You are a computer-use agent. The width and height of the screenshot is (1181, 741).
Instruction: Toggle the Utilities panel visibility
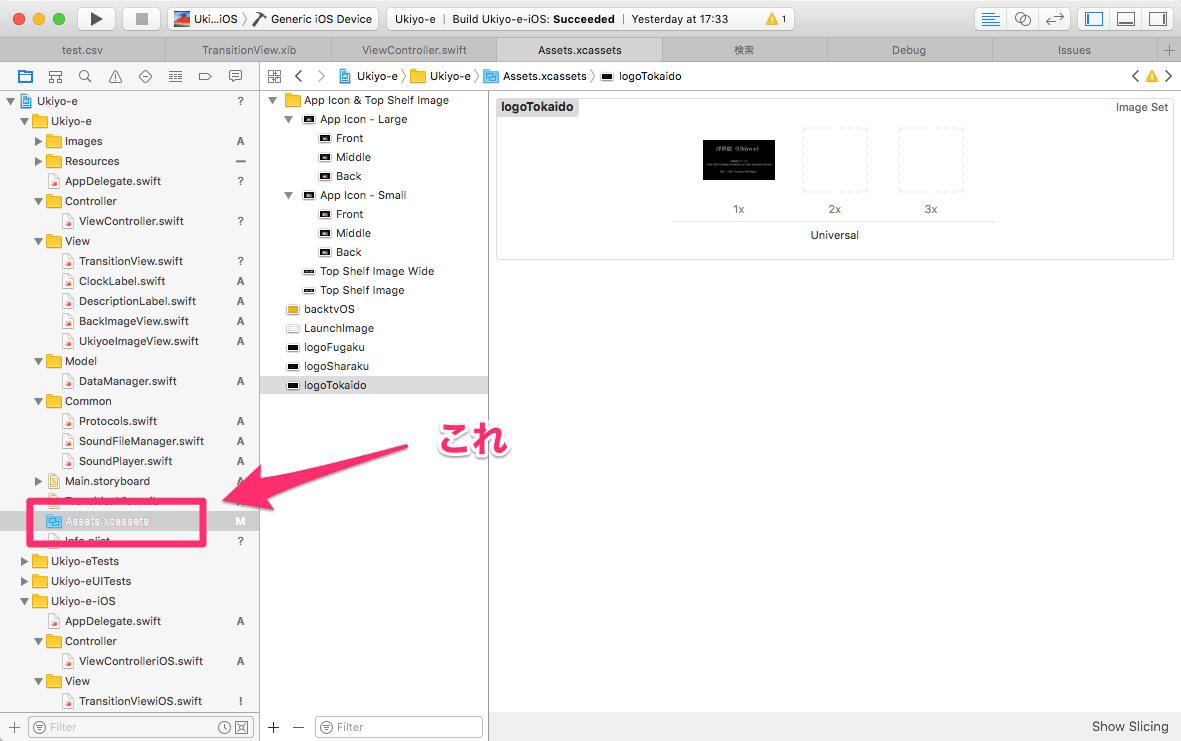[1158, 17]
